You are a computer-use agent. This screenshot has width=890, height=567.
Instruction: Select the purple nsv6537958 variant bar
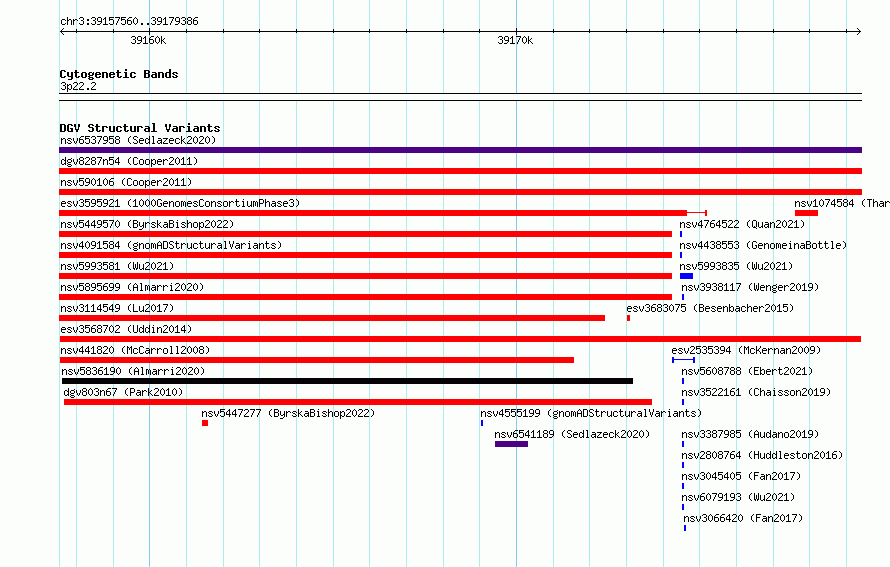[460, 150]
